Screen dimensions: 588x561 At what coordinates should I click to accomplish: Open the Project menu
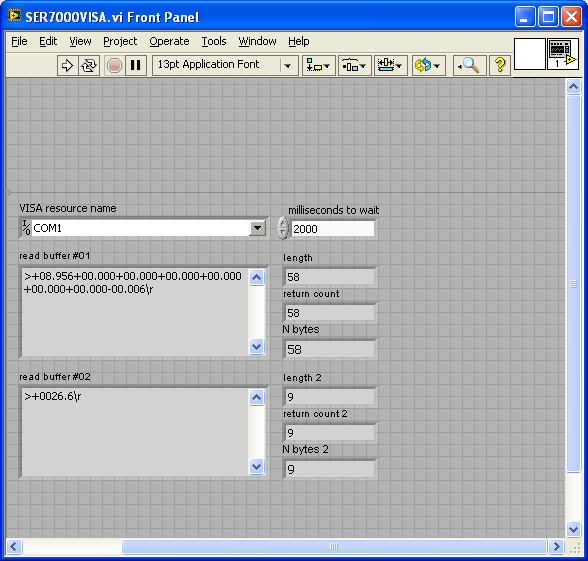tap(120, 41)
